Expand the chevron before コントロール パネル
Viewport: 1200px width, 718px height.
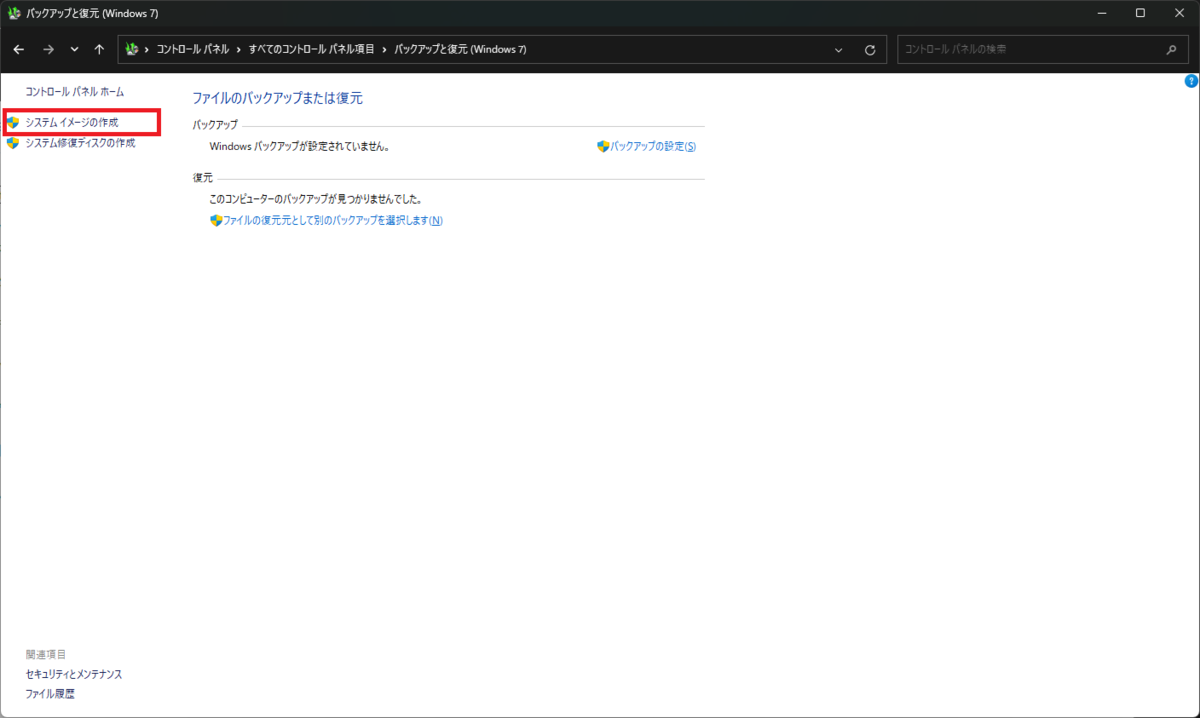pos(147,49)
